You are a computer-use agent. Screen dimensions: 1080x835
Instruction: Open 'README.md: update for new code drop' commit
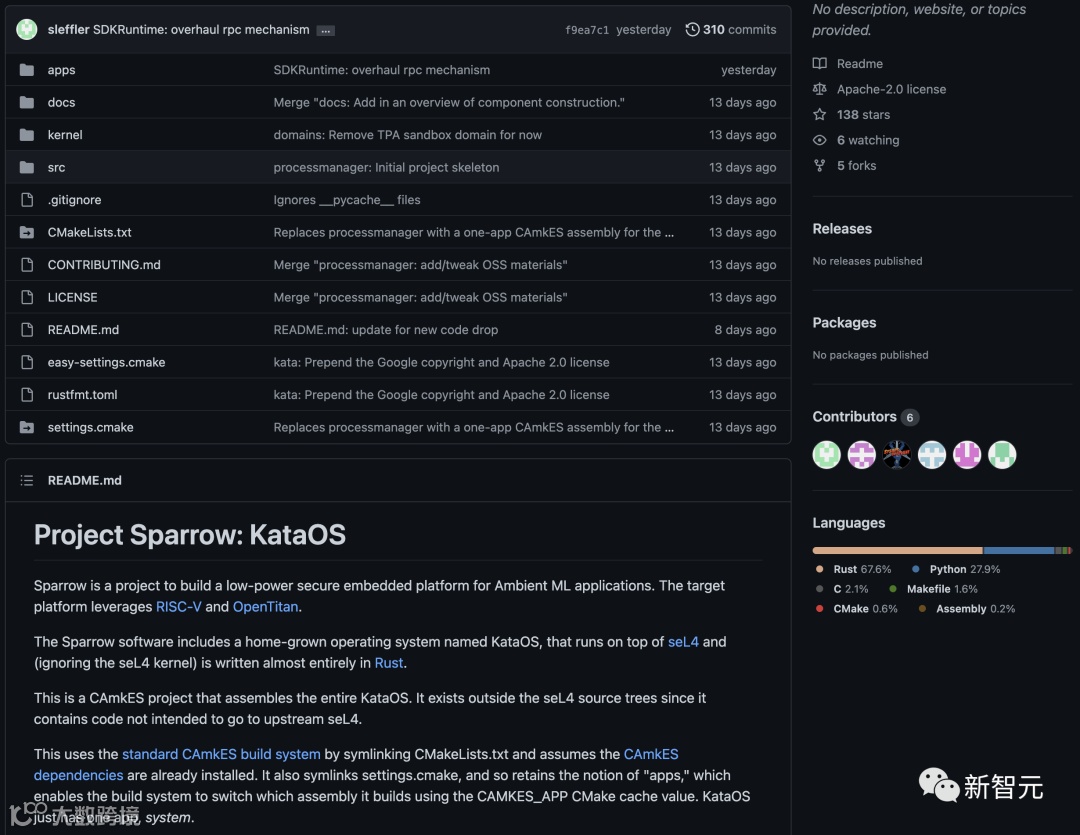point(386,329)
